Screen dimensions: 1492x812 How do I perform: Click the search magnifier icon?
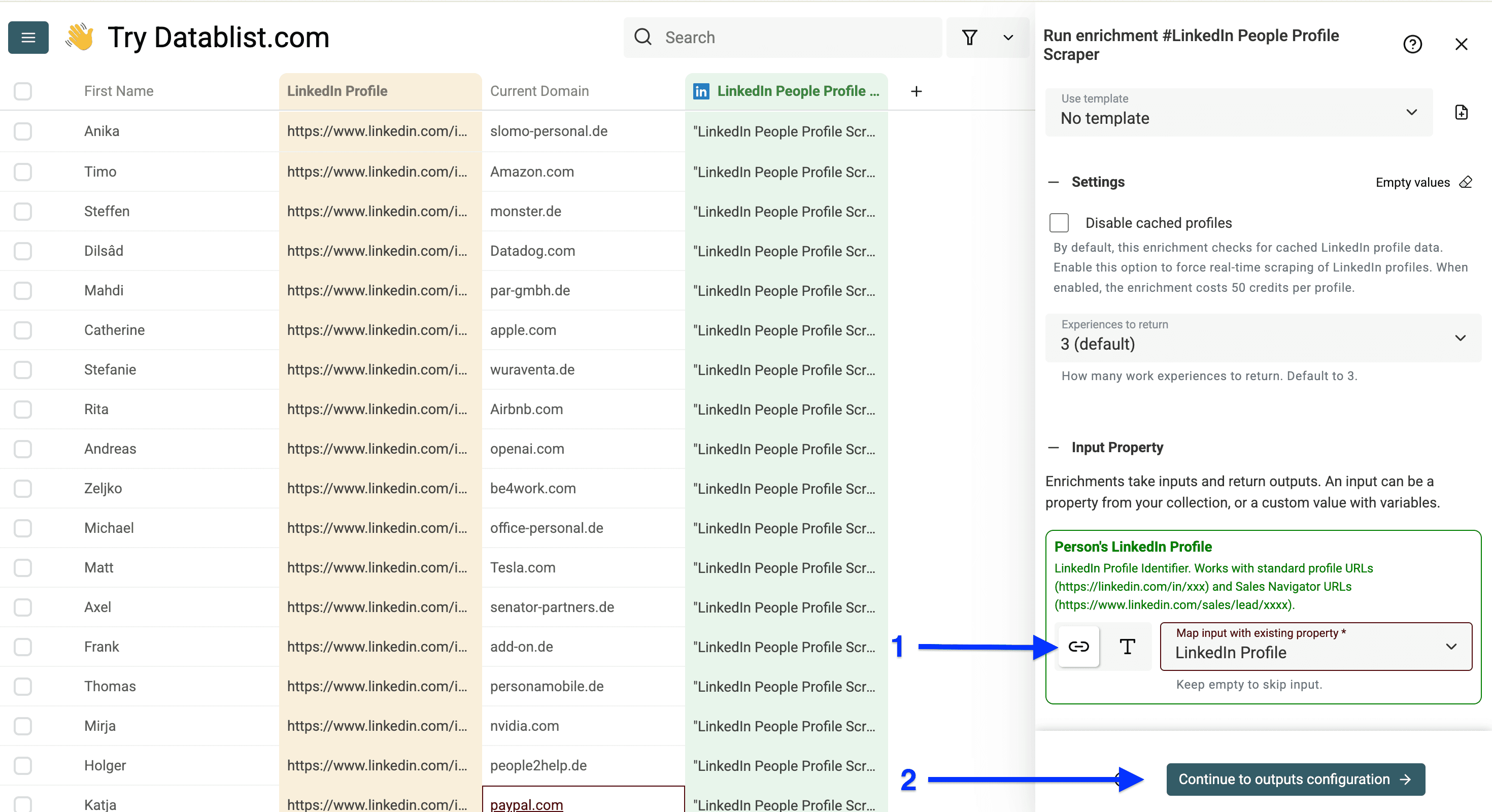(x=642, y=37)
